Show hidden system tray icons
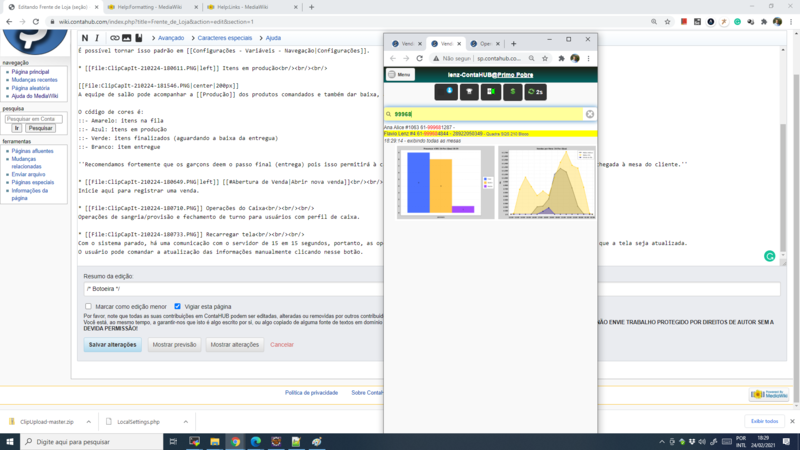 click(662, 442)
